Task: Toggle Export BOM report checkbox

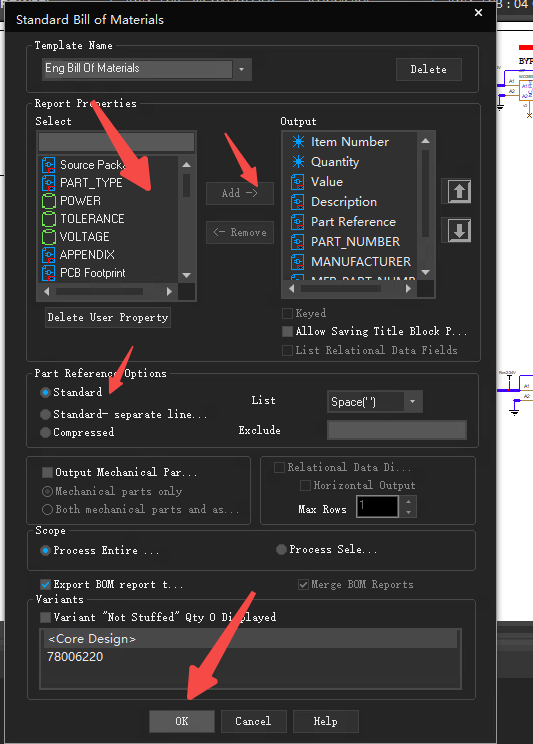Action: click(x=46, y=585)
